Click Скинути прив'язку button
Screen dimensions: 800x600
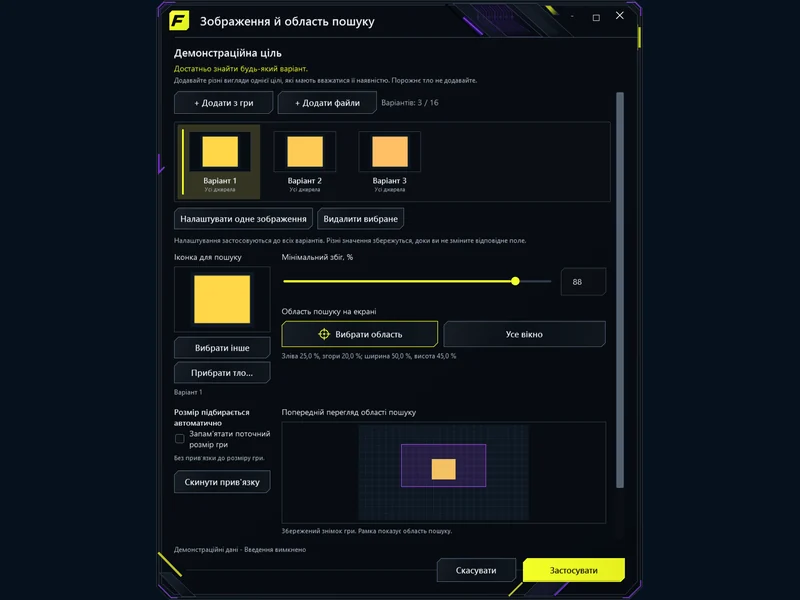tap(222, 482)
